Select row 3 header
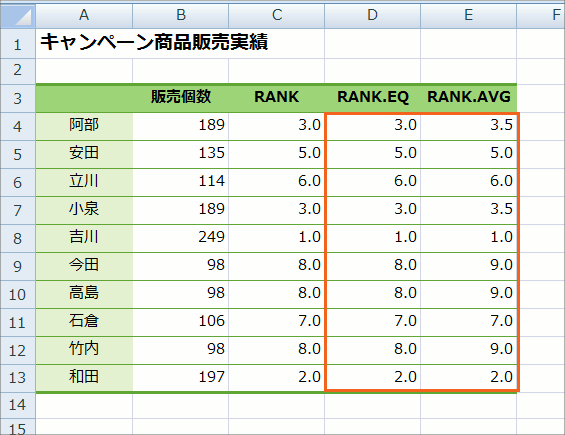The width and height of the screenshot is (565, 435). click(x=18, y=98)
